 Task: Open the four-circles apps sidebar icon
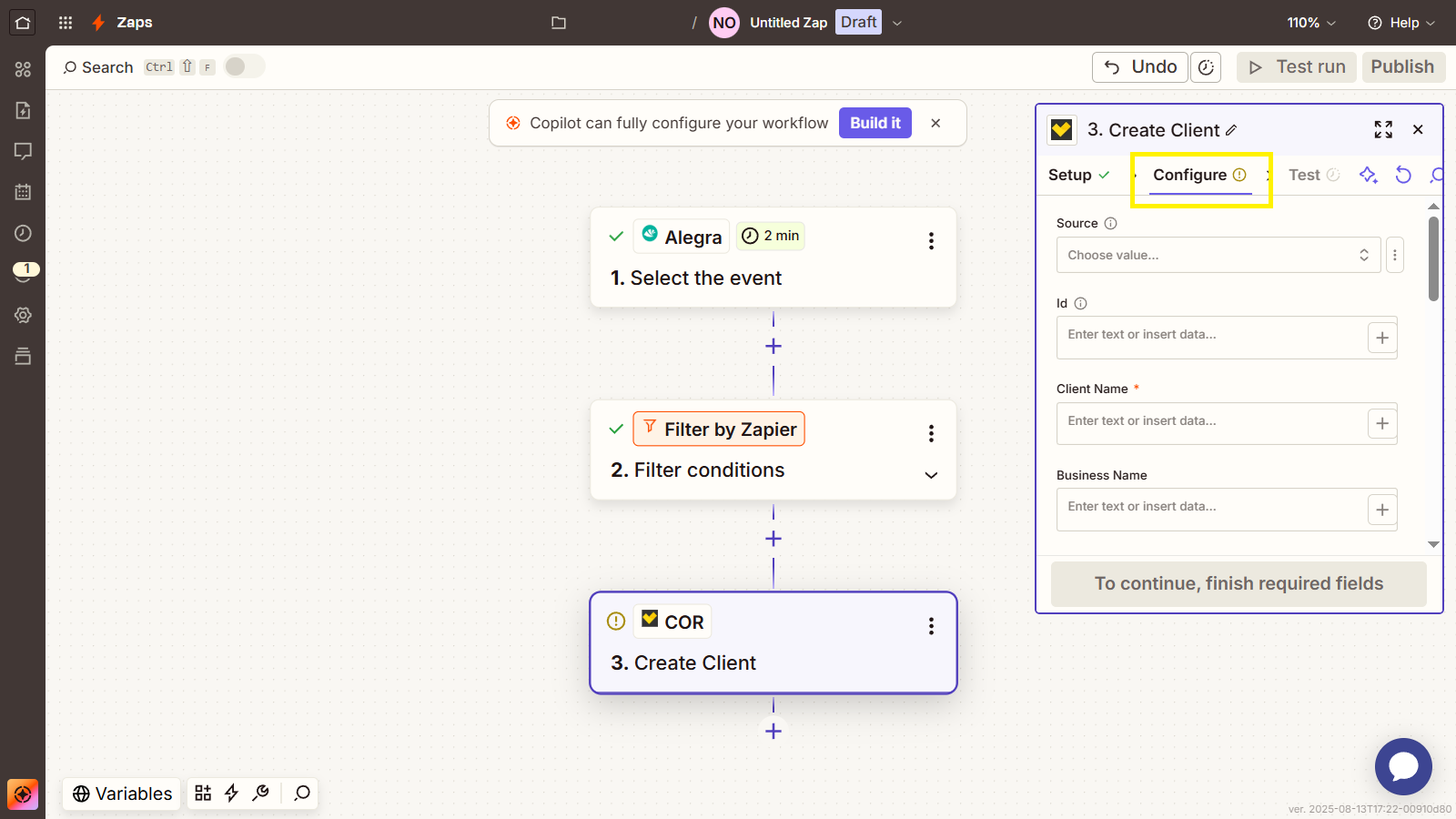pos(23,69)
